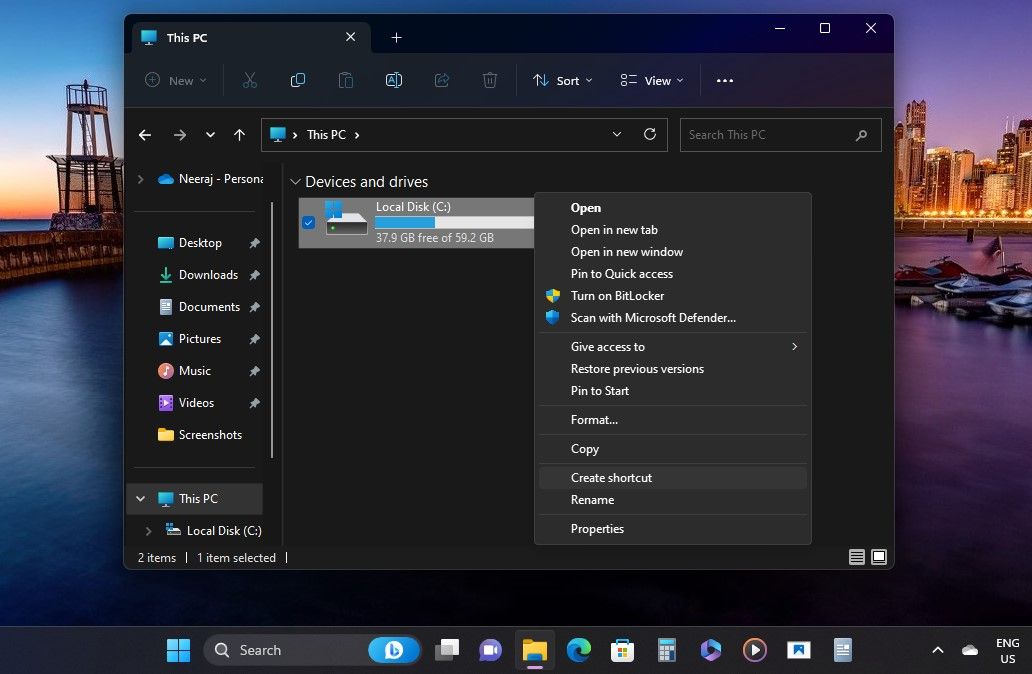This screenshot has height=674, width=1032.
Task: Click the Share icon in the toolbar
Action: (x=441, y=80)
